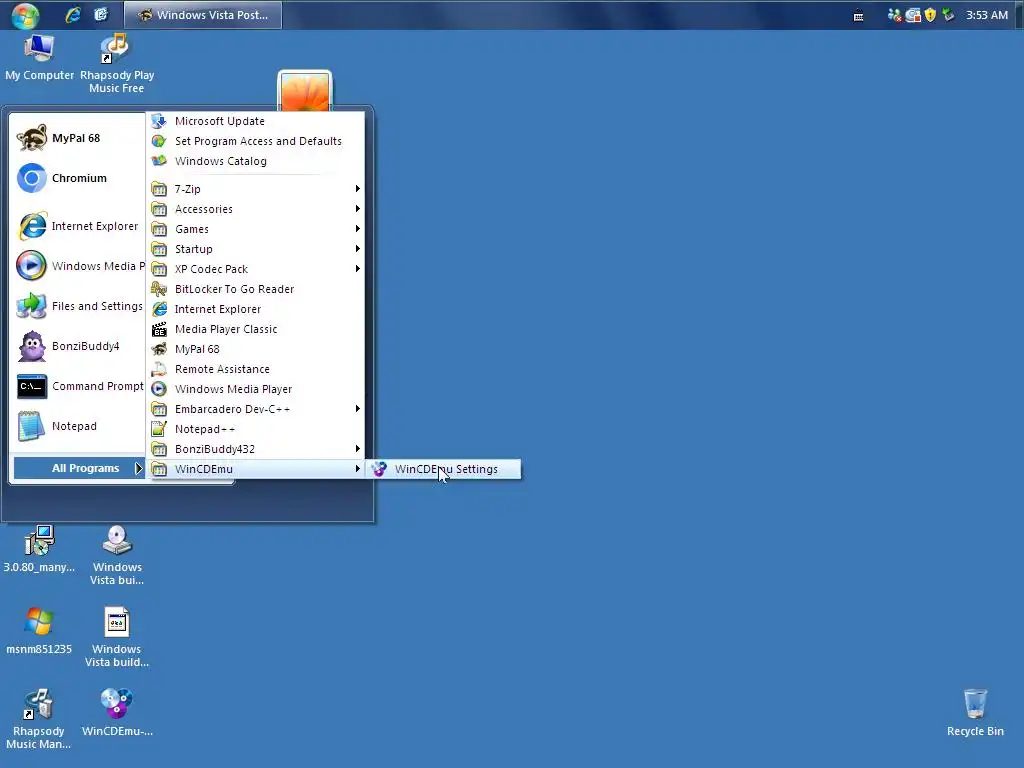The width and height of the screenshot is (1024, 768).
Task: Launch Notepad++ from programs list
Action: coord(256,429)
